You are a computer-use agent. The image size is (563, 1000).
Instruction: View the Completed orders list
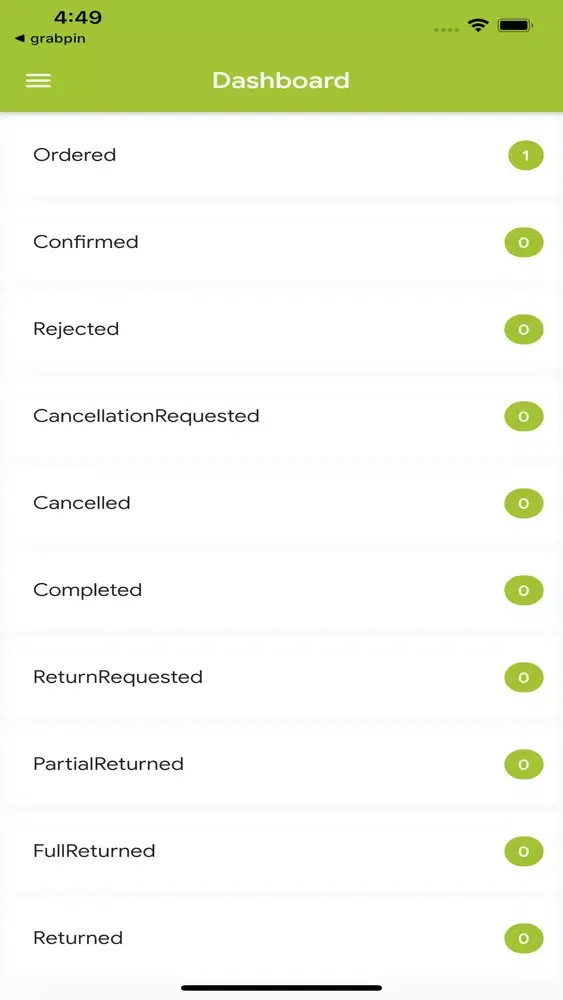point(281,591)
